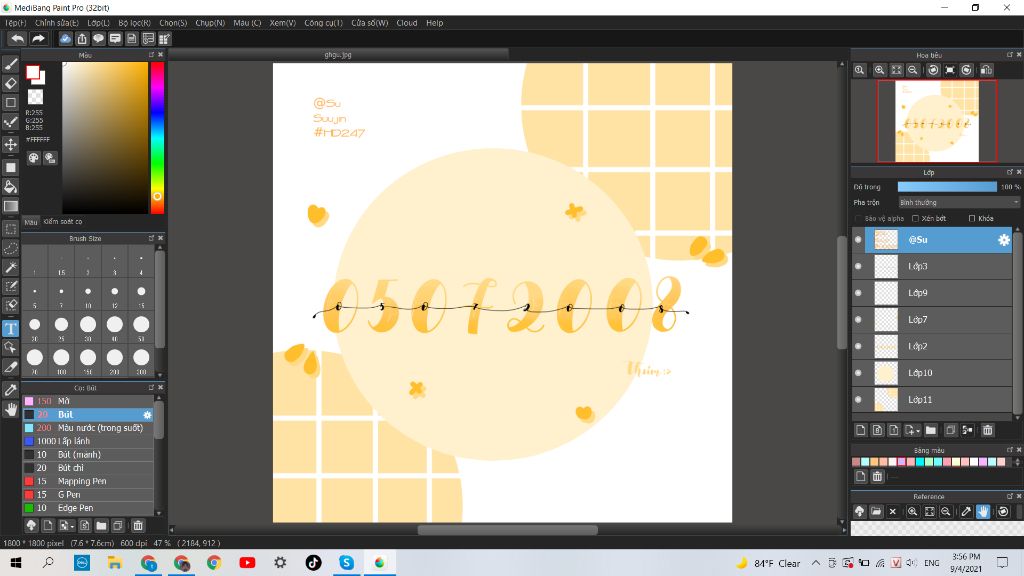Select the Magic Wand tool
Viewport: 1024px width, 576px height.
10,267
